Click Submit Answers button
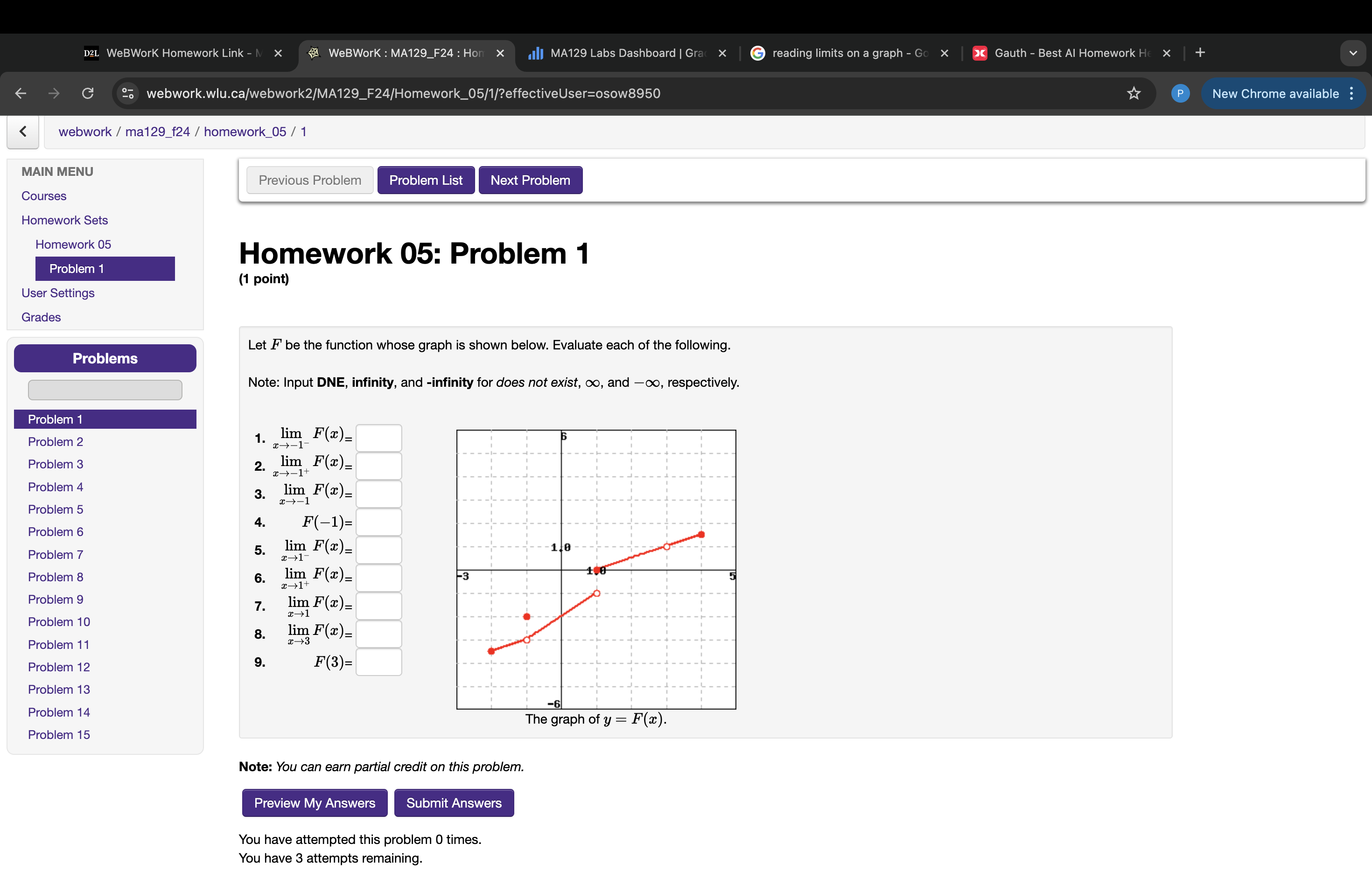1372x892 pixels. click(x=454, y=803)
